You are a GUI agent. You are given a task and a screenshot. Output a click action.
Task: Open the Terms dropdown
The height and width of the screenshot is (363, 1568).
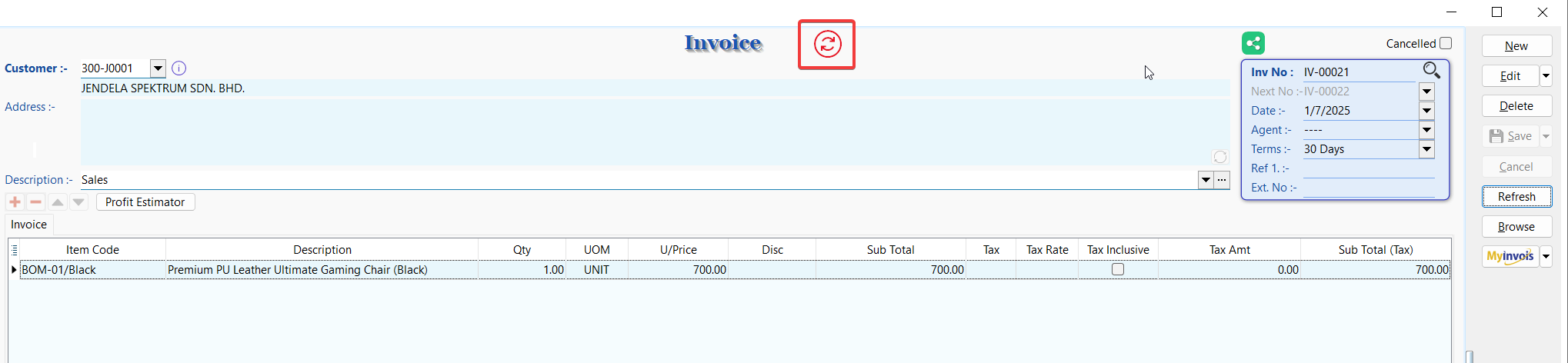(1426, 149)
